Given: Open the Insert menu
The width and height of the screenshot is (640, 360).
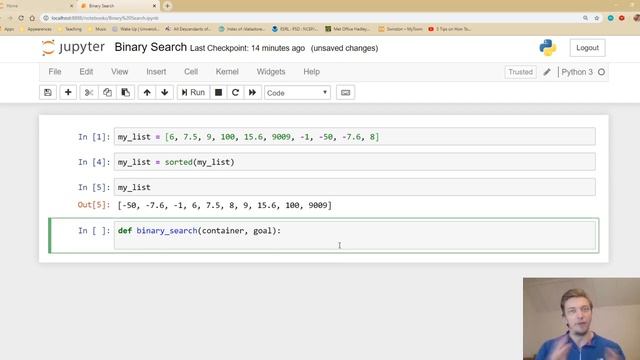Looking at the screenshot, I should coord(156,72).
